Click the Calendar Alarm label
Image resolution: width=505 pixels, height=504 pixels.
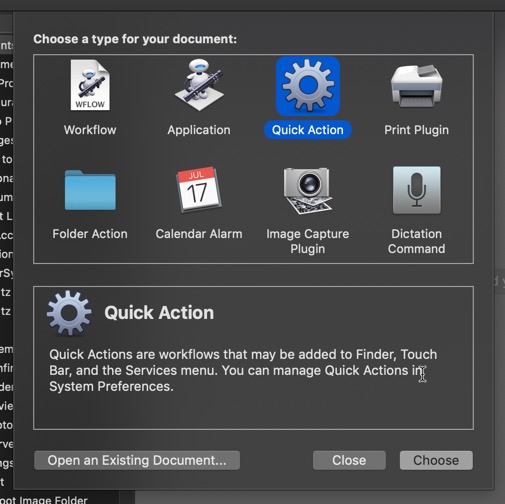point(199,234)
